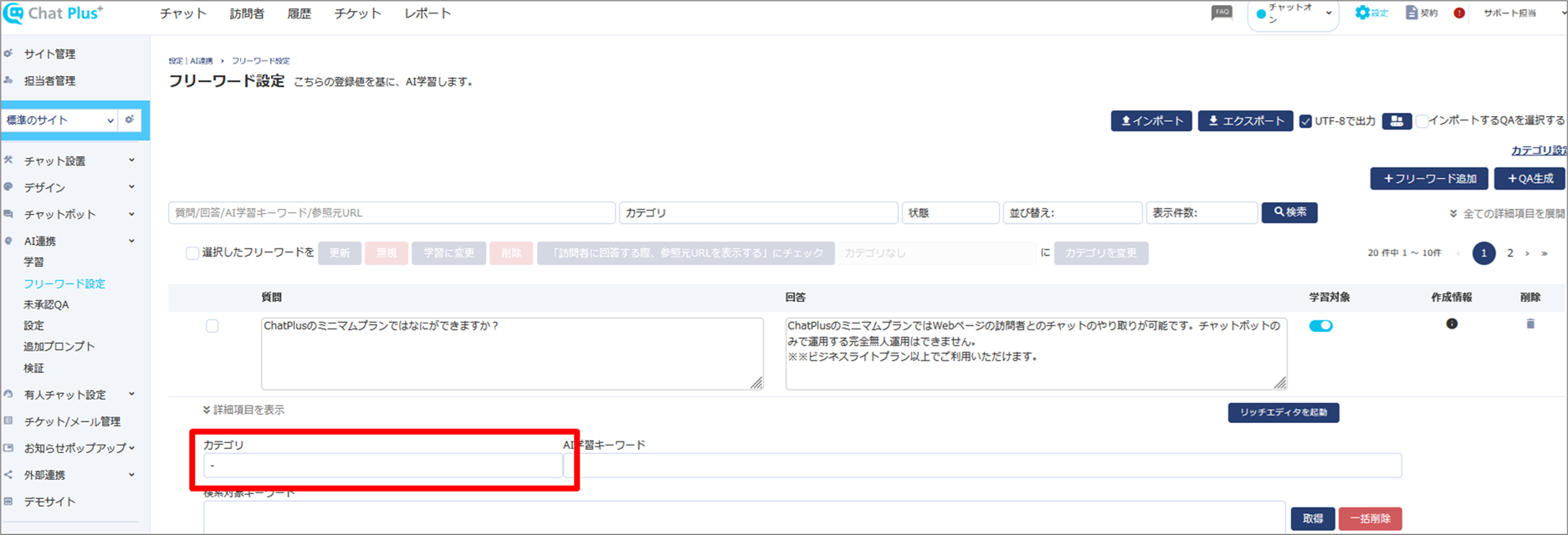This screenshot has height=535, width=1568.
Task: Click the red alert notification icon
Action: [x=1459, y=13]
